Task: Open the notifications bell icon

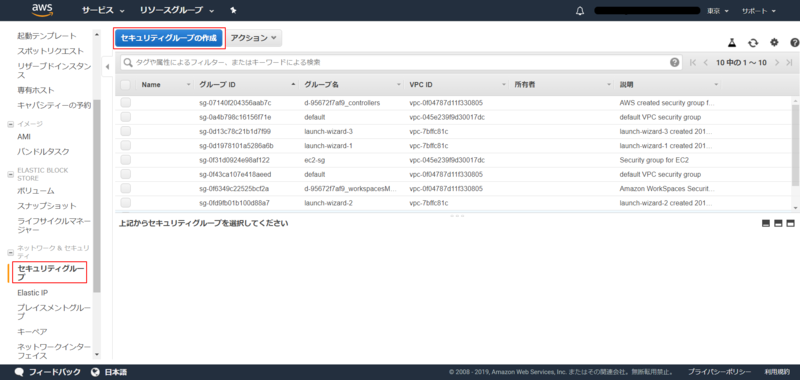Action: tap(579, 11)
